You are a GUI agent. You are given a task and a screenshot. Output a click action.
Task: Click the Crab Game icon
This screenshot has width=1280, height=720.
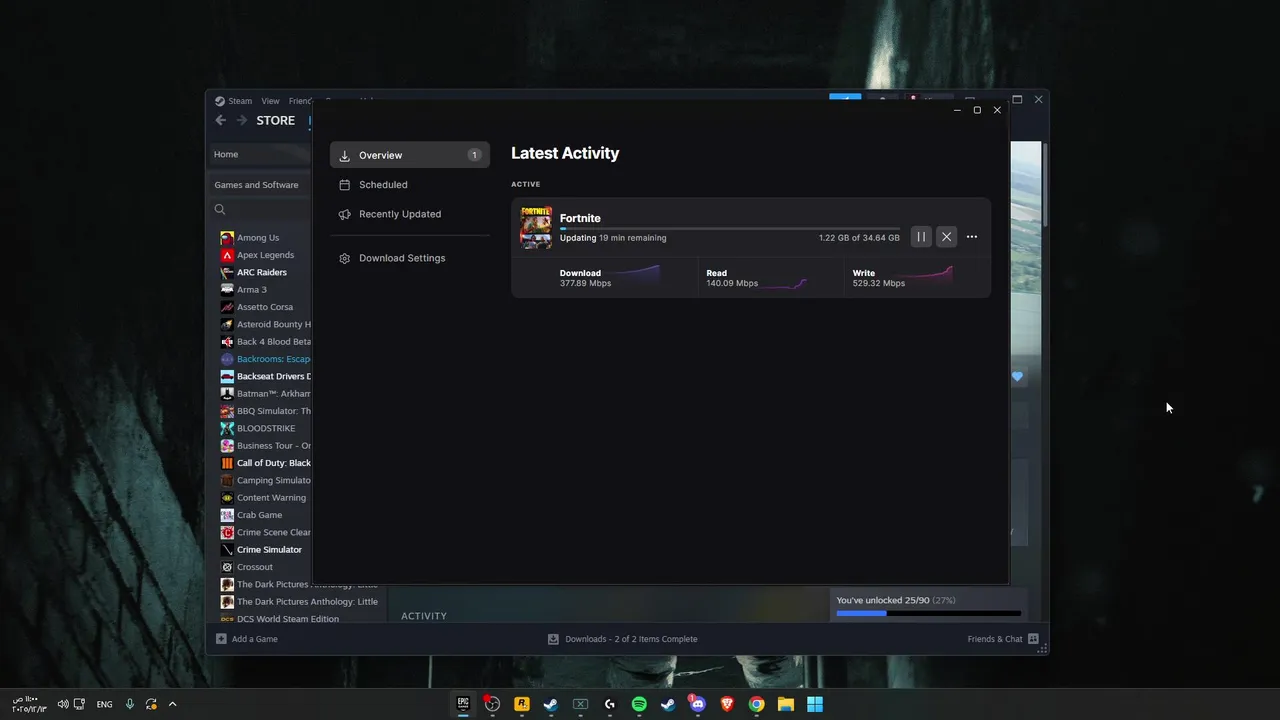point(227,515)
